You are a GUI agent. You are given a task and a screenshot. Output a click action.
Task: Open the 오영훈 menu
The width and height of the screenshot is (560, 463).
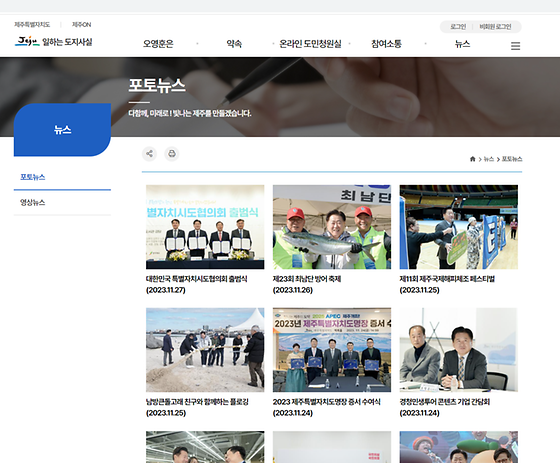[158, 44]
